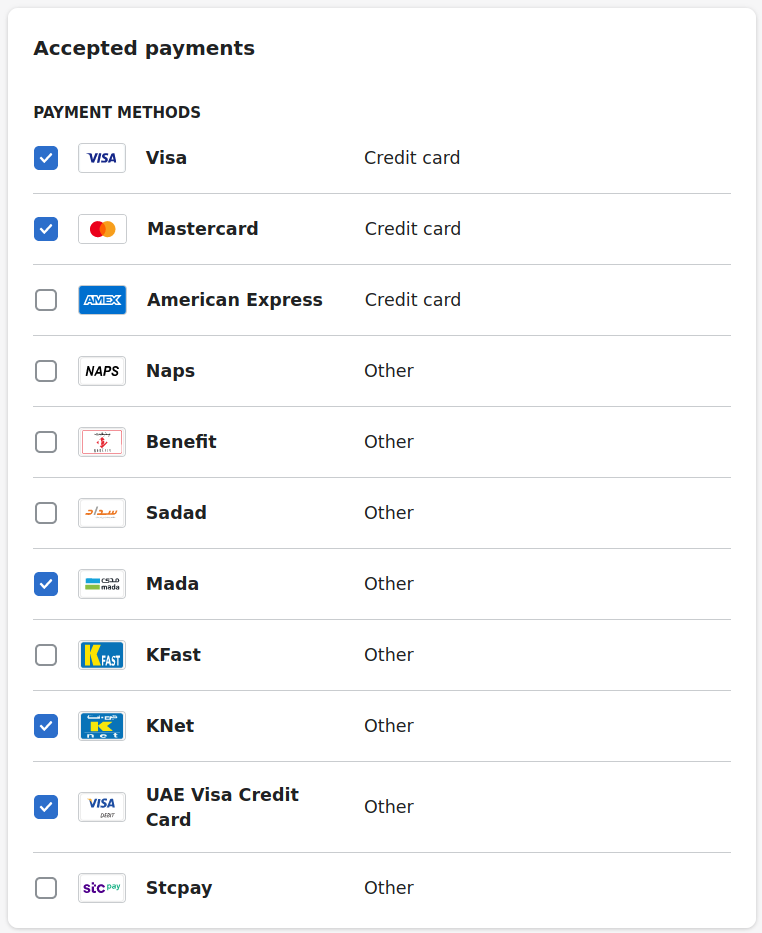Click the Mada logo icon
Screen dimensions: 762x933
pos(102,584)
